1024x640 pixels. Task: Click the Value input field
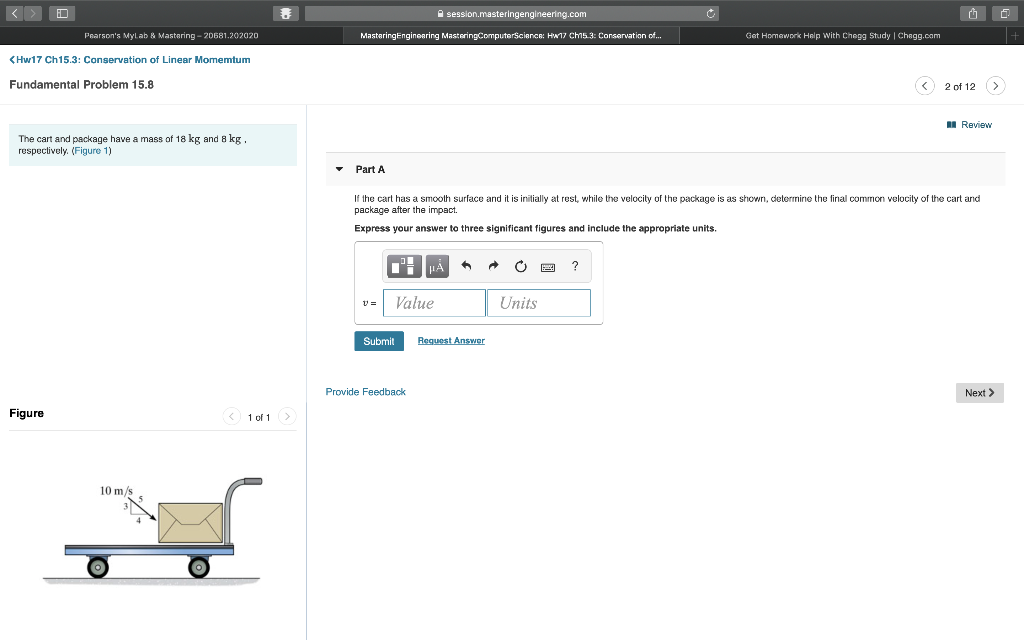(433, 302)
